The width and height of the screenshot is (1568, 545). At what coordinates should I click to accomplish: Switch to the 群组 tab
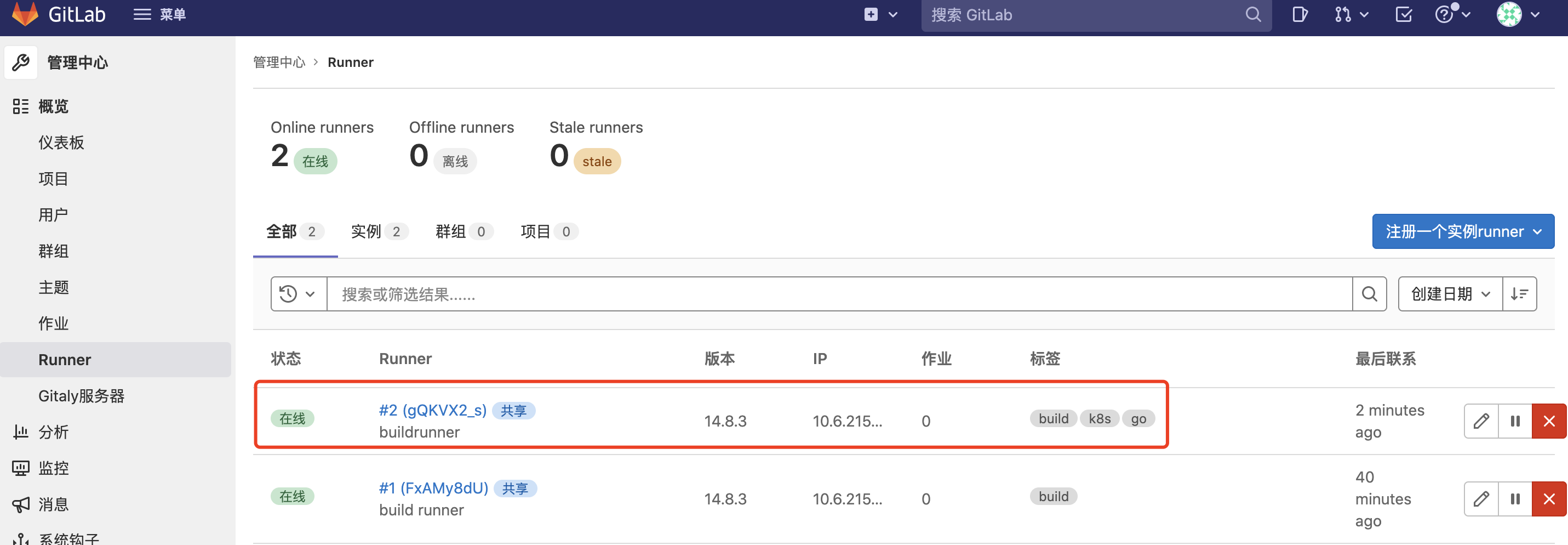point(465,231)
